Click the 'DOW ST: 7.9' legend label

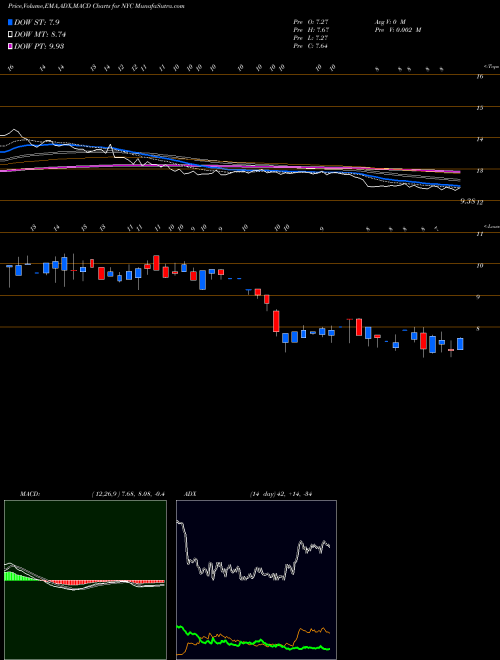click(x=39, y=22)
